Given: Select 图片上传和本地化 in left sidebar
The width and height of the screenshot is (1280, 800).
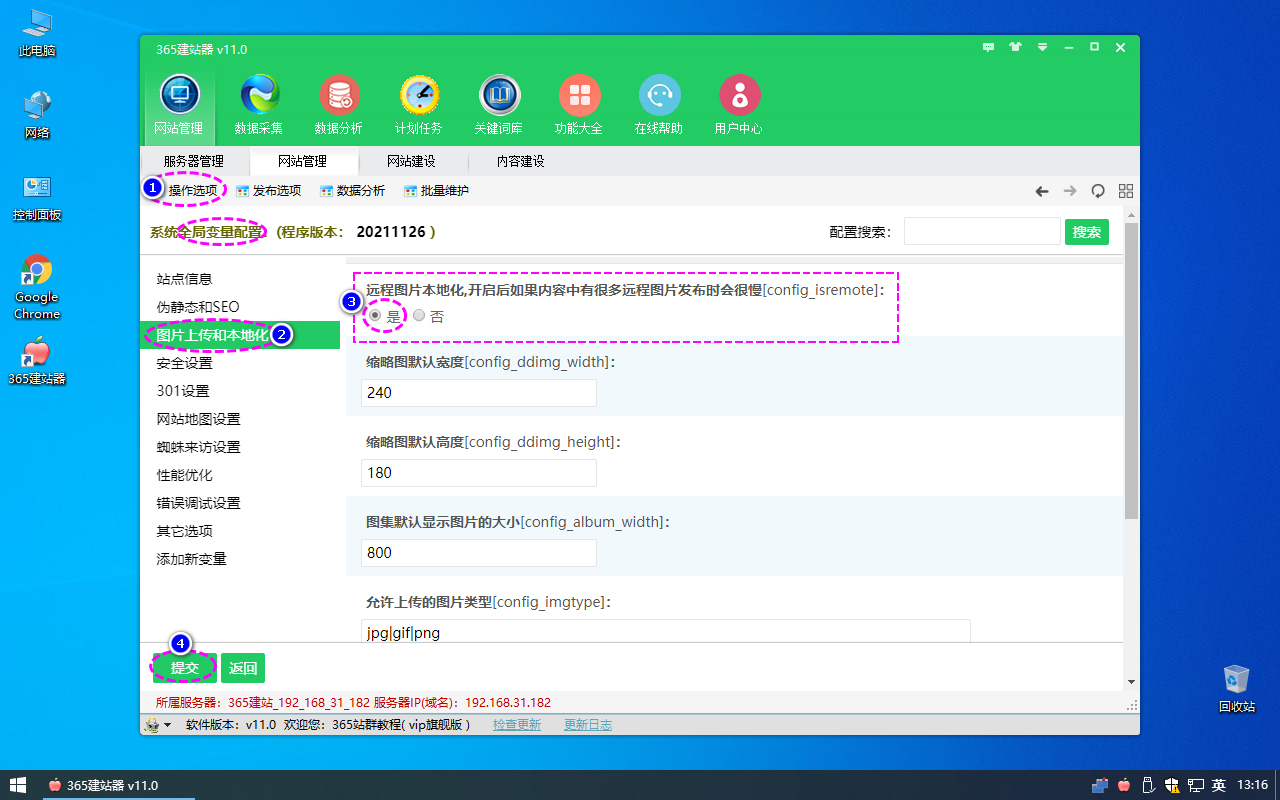Looking at the screenshot, I should point(241,335).
